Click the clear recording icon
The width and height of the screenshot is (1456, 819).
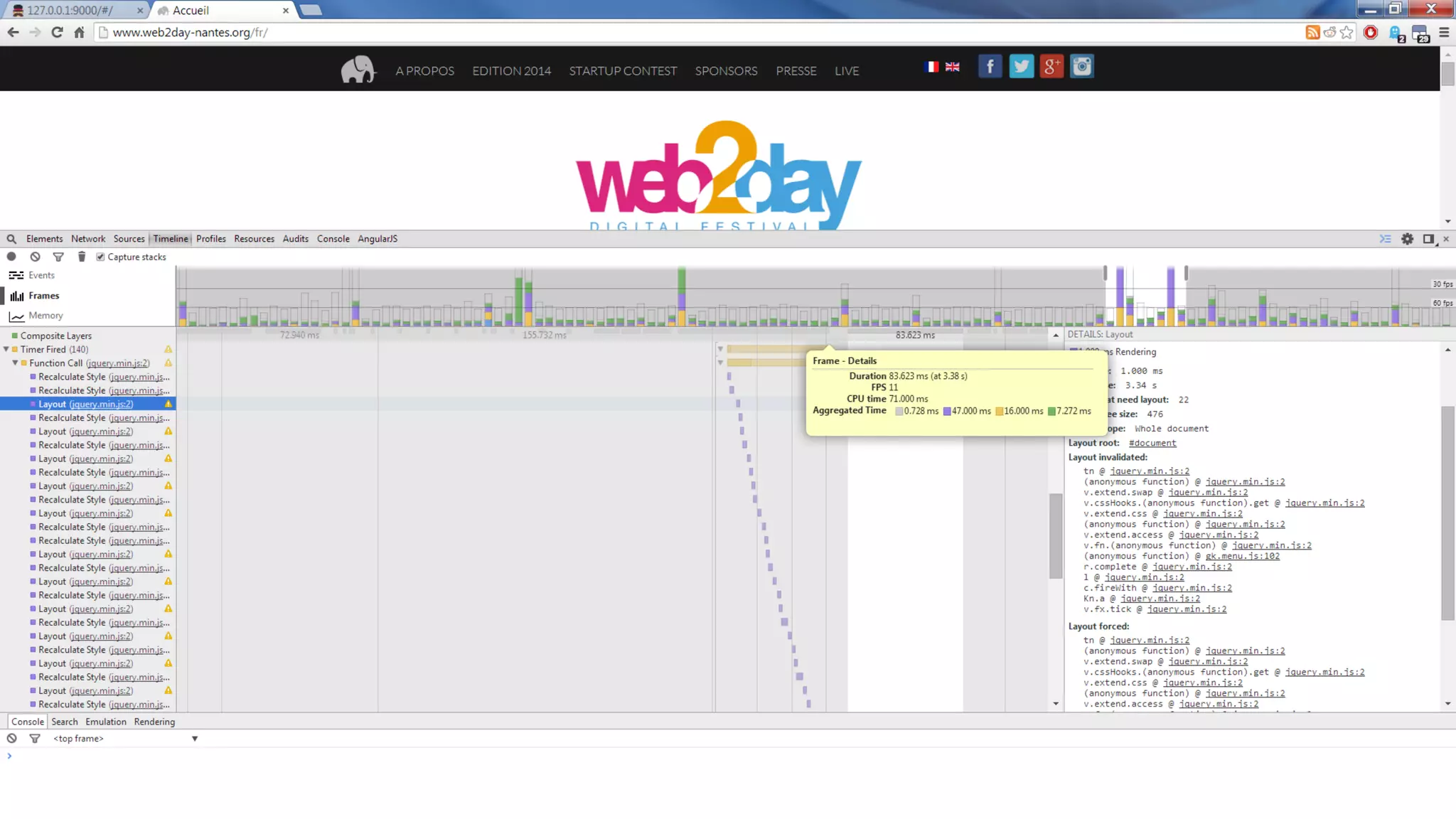click(35, 257)
